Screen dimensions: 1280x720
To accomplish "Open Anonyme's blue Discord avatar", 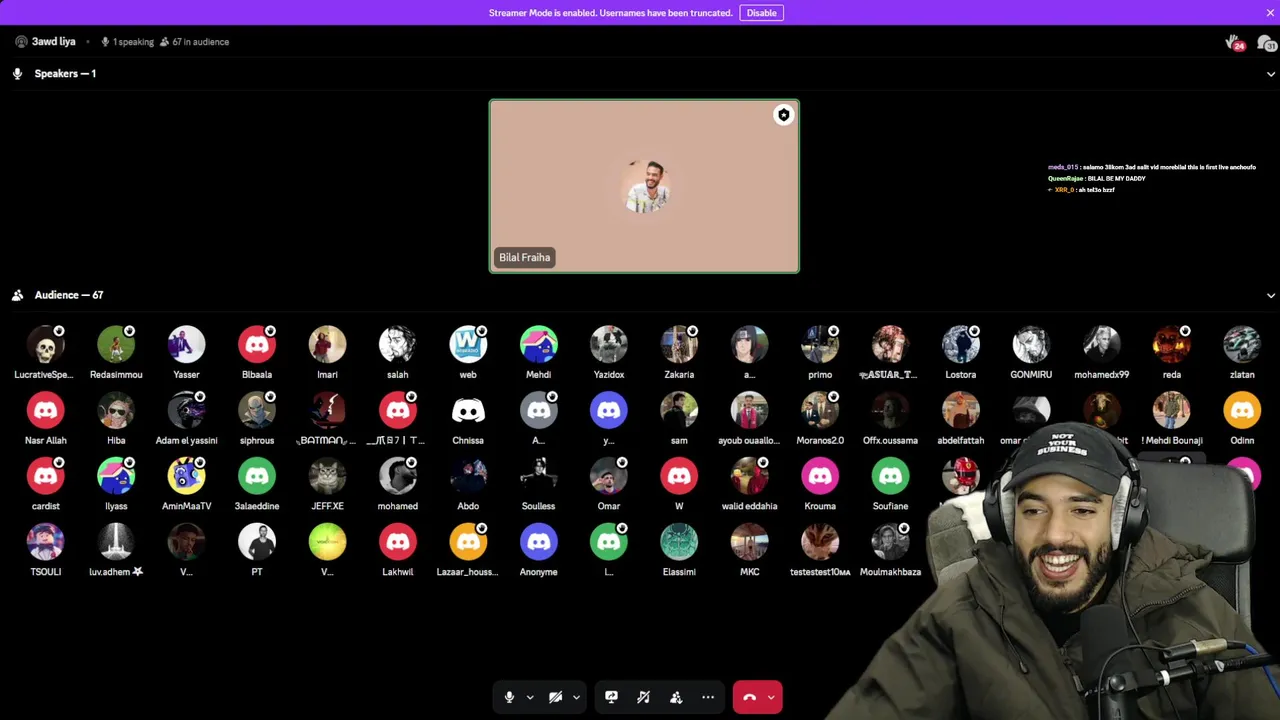I will [x=538, y=542].
